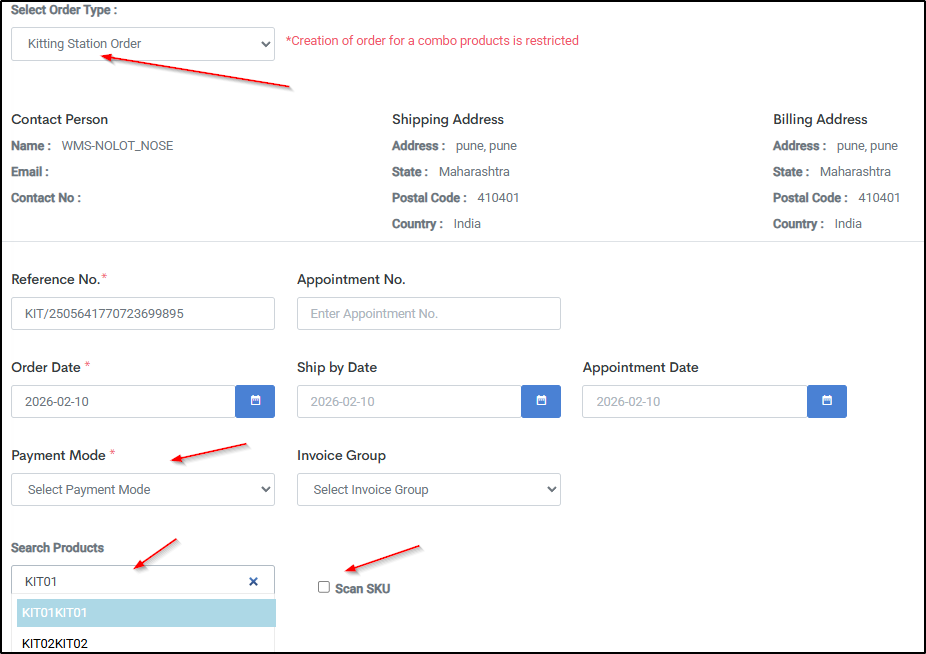
Task: Choose KIT02KIT02 from the product suggestions
Action: coord(146,642)
